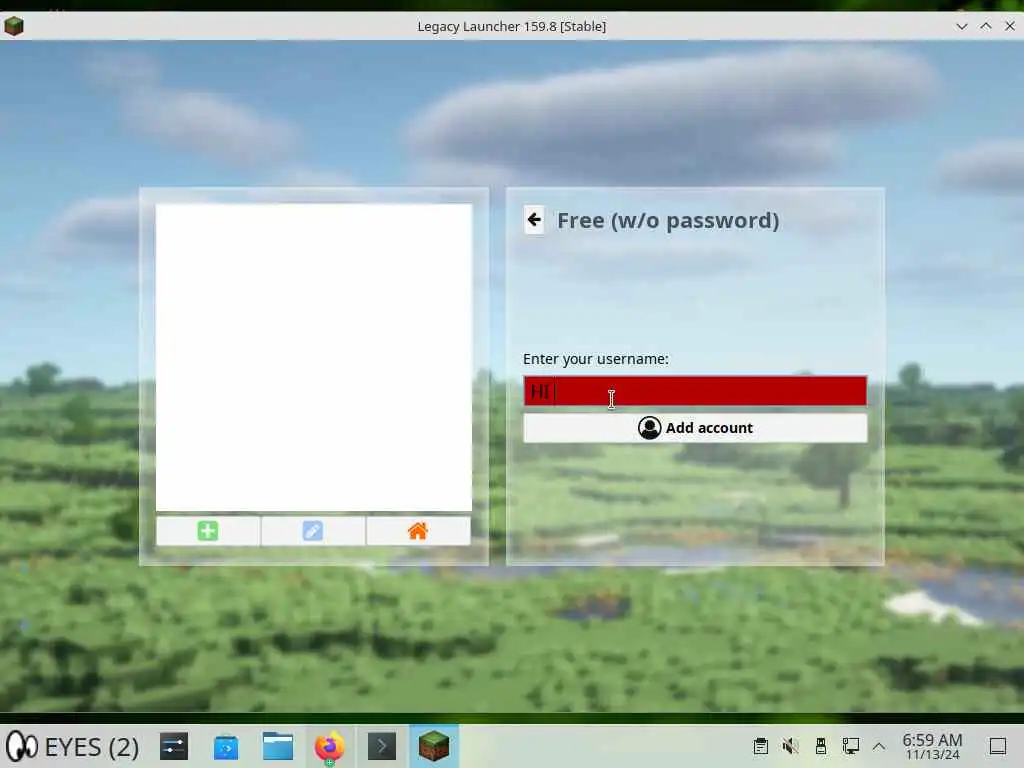The height and width of the screenshot is (768, 1024).
Task: Open the clipboard tray icon
Action: [760, 746]
